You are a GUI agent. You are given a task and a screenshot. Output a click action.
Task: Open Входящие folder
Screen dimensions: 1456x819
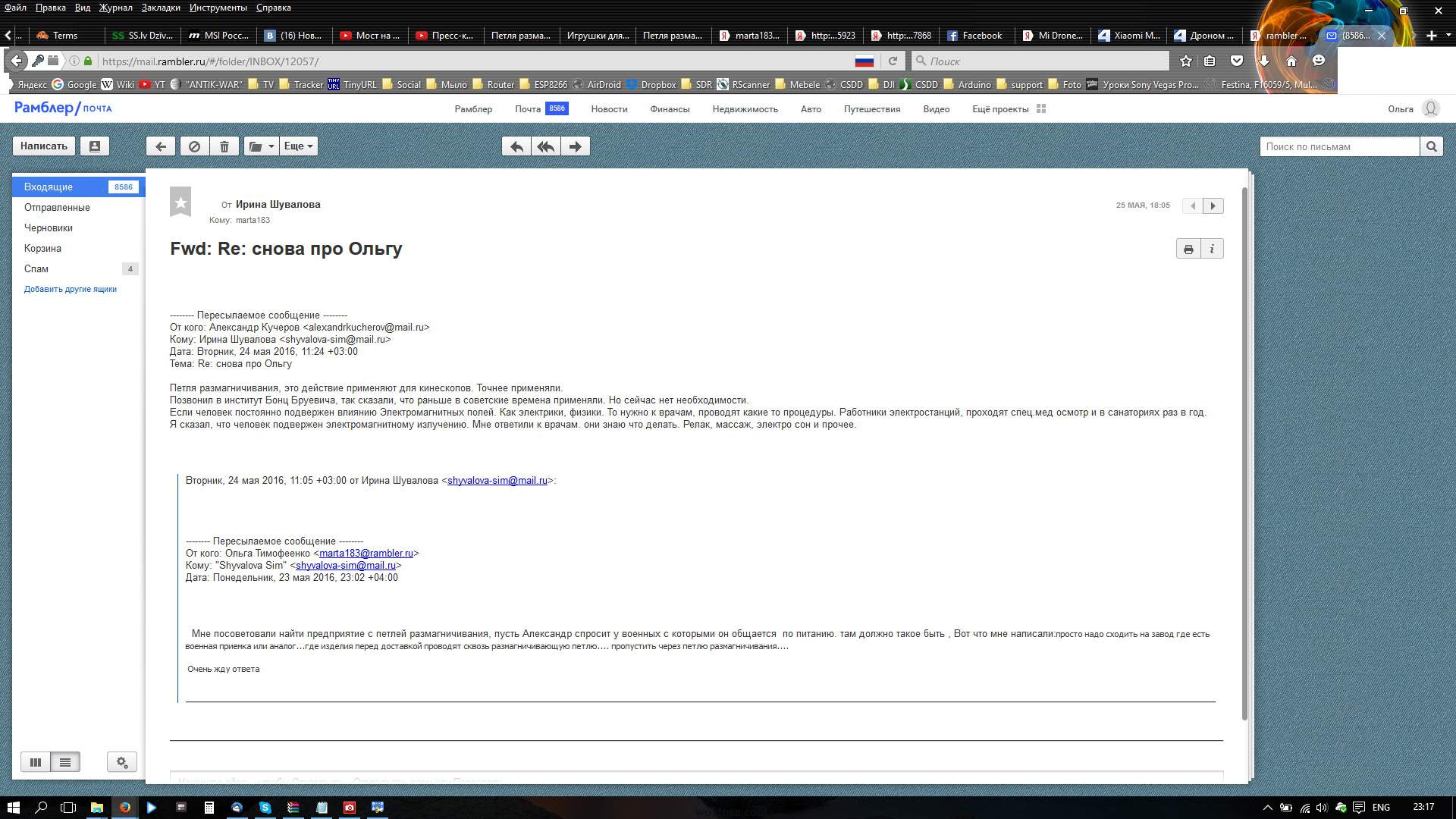(x=78, y=187)
